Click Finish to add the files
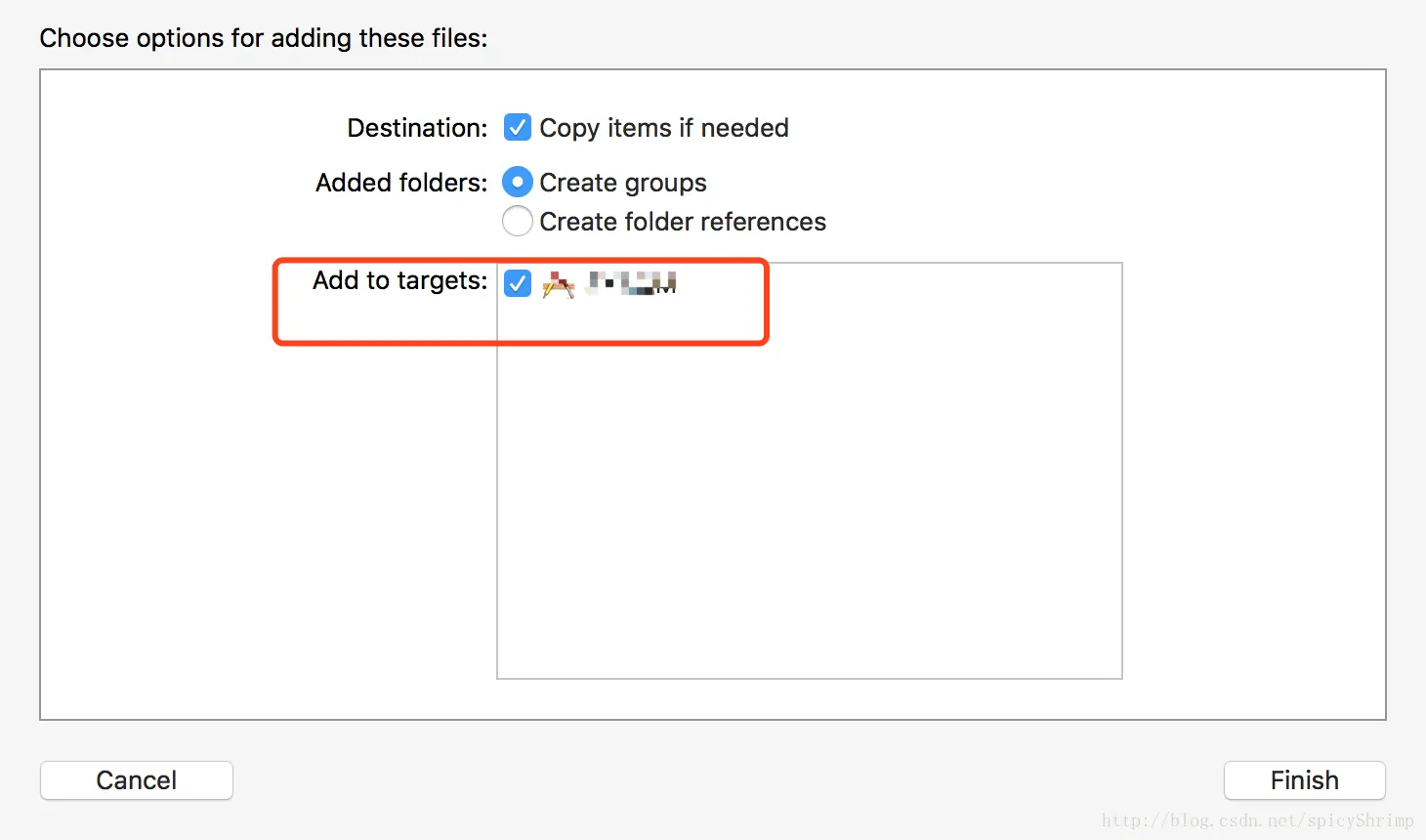 (x=1304, y=780)
